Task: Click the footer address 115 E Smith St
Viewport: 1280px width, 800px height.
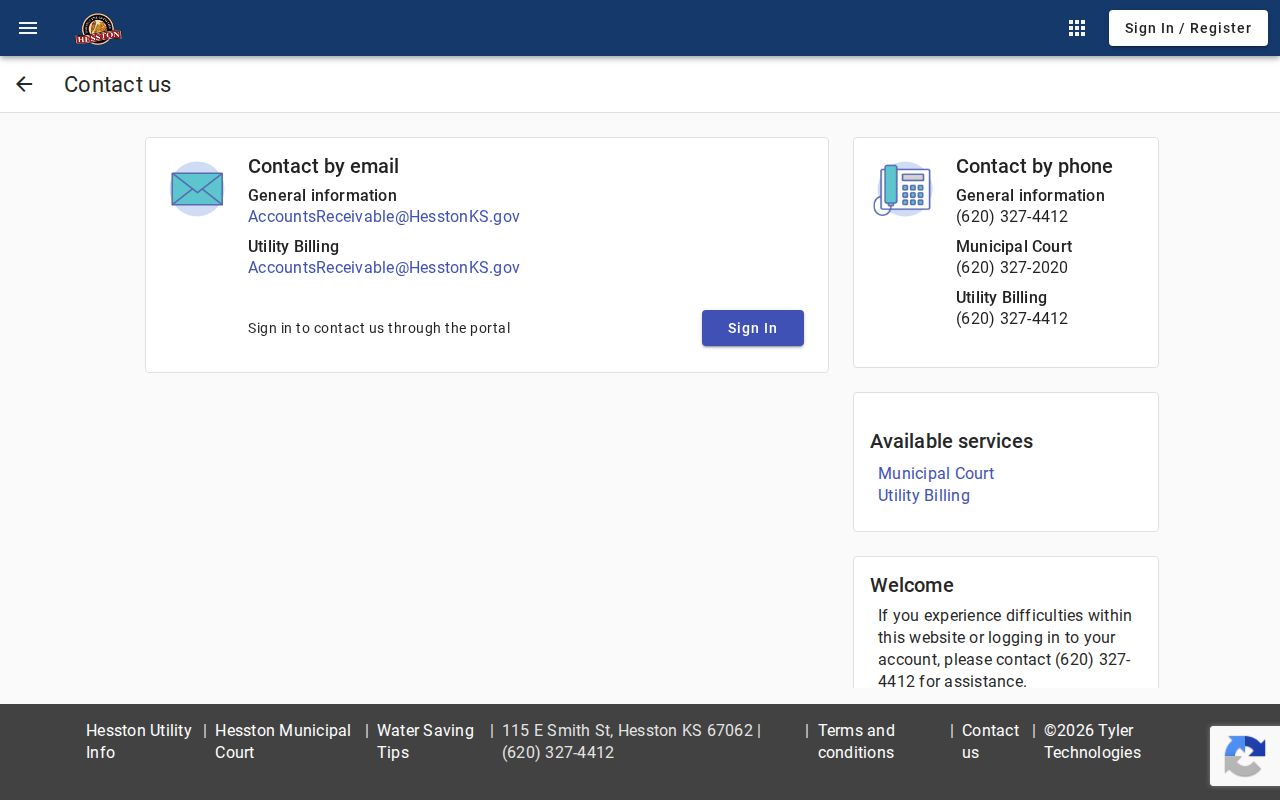Action: (x=632, y=741)
